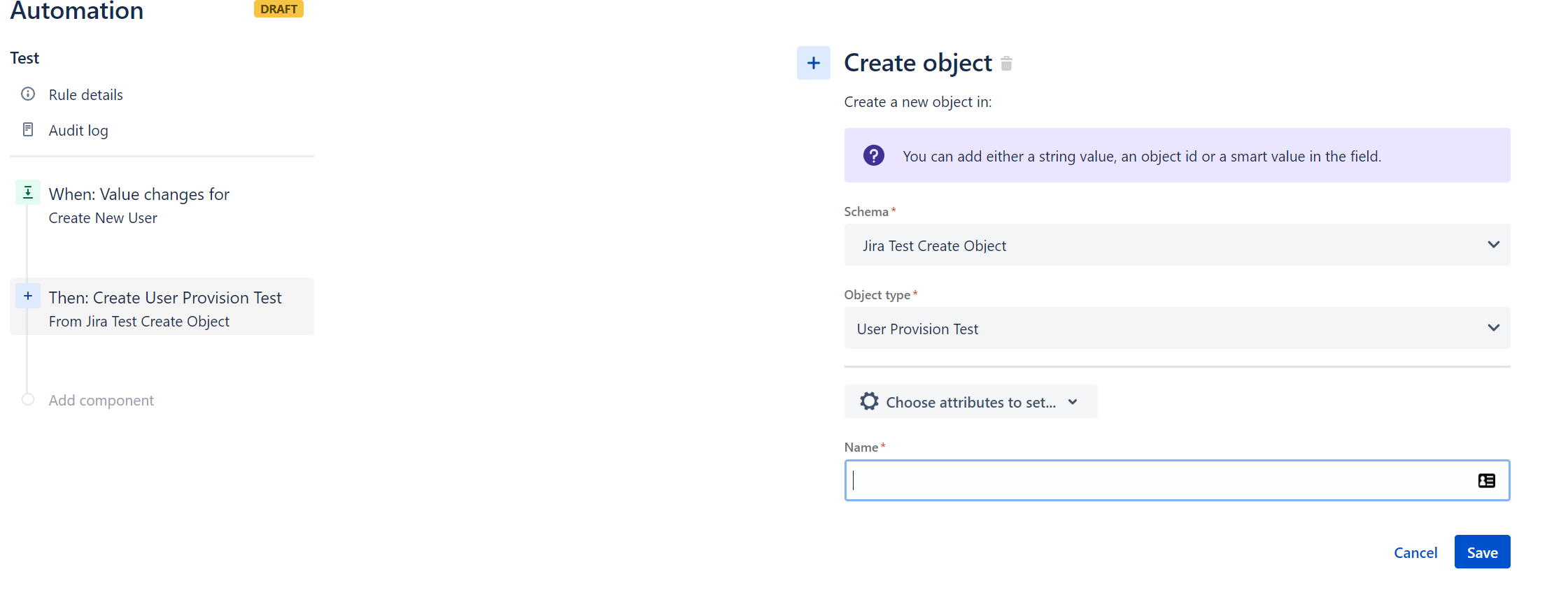Click Add component
The image size is (1568, 602).
coord(101,400)
